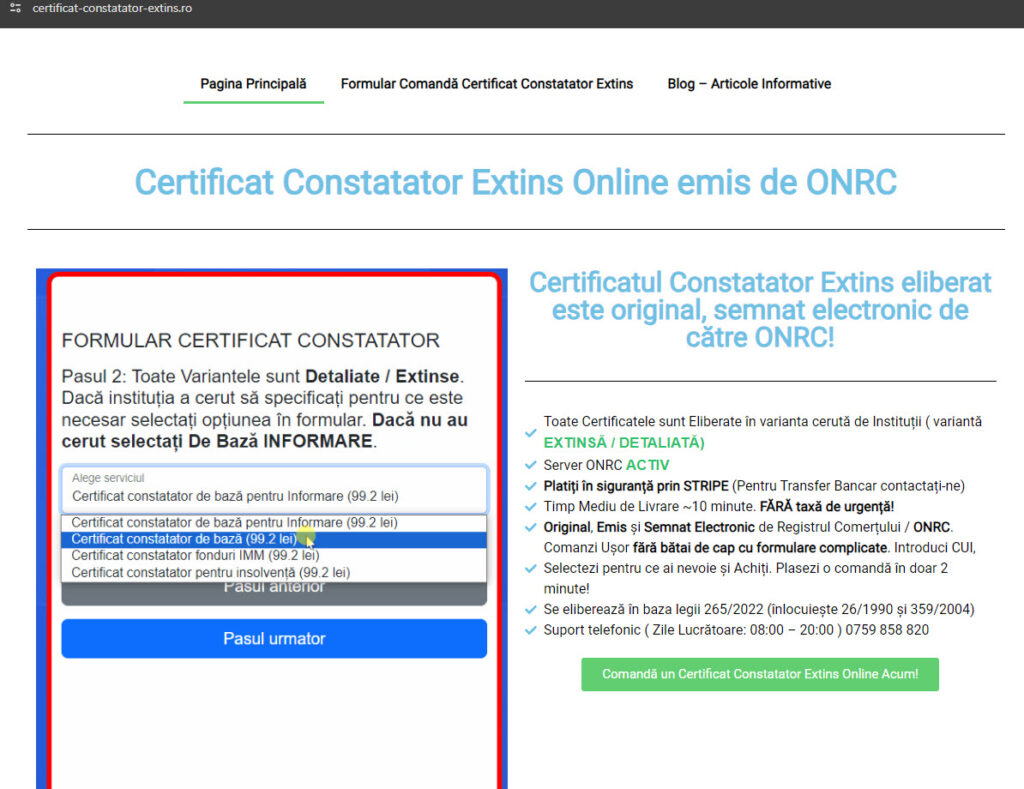
Task: Click the address bar URL text
Action: [112, 8]
